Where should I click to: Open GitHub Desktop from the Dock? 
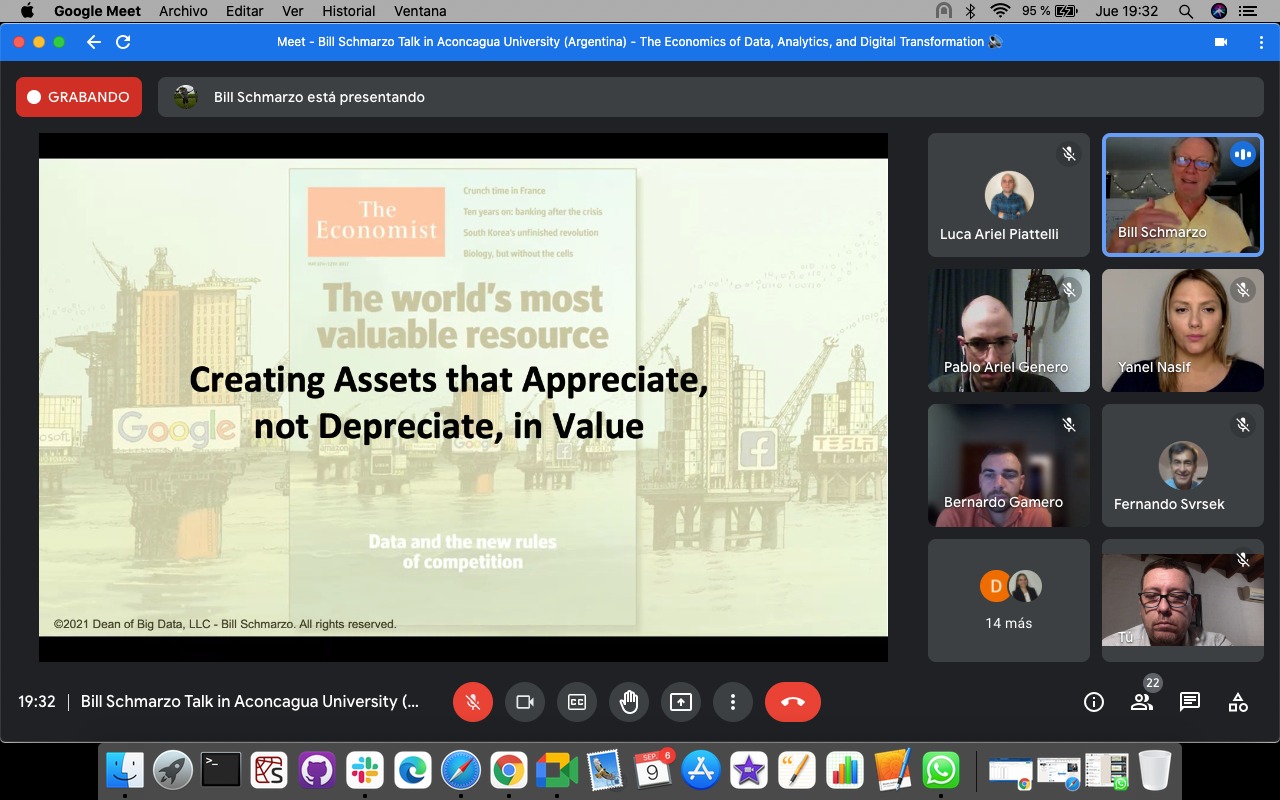tap(317, 770)
